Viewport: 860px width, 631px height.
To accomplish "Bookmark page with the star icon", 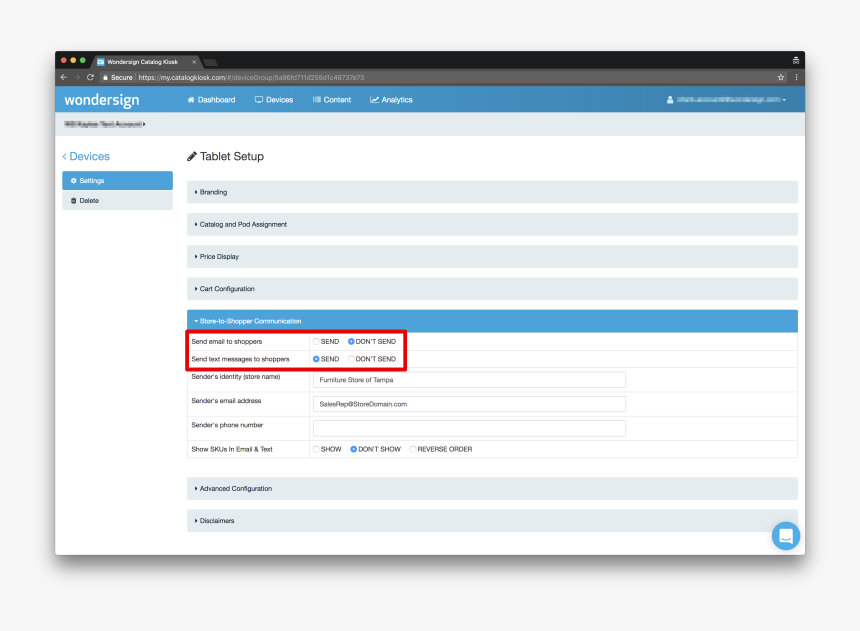I will coord(780,77).
